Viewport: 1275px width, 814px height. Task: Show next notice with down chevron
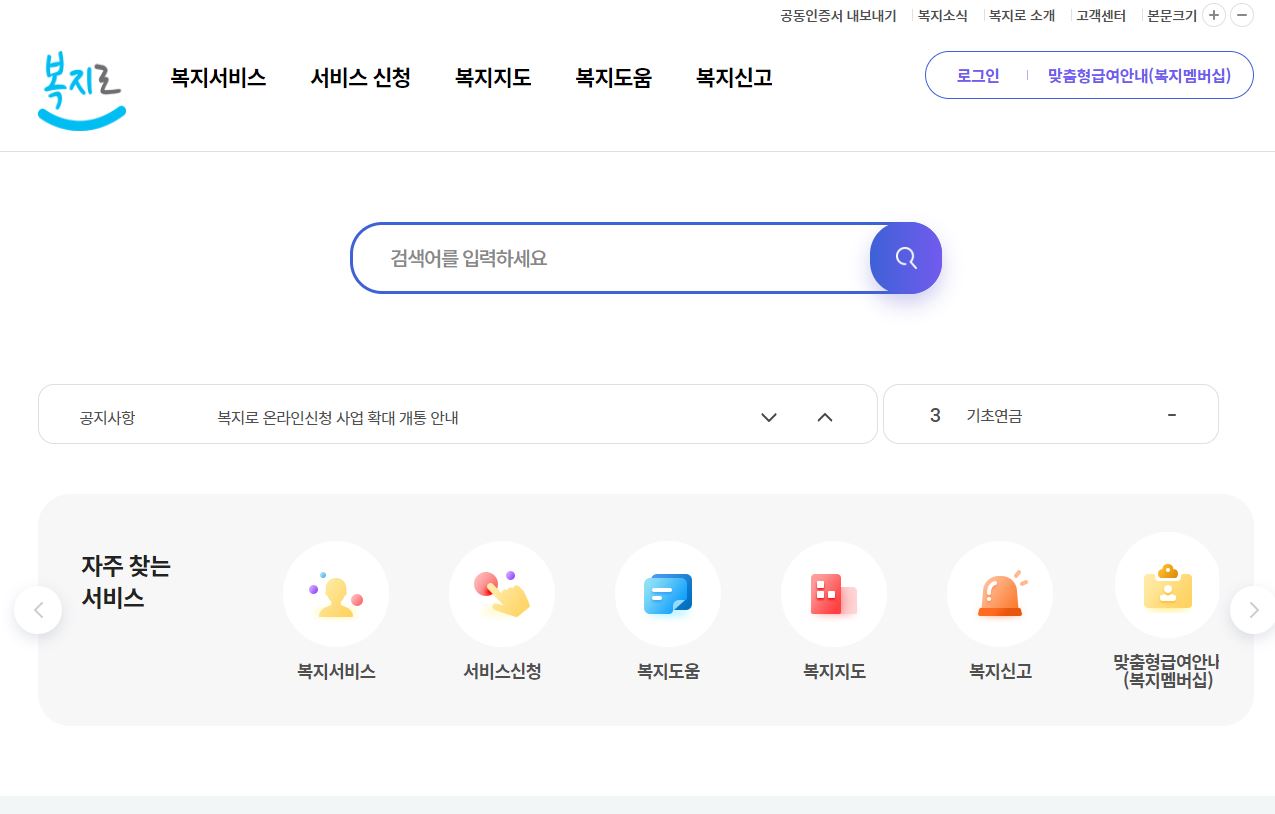(x=769, y=417)
